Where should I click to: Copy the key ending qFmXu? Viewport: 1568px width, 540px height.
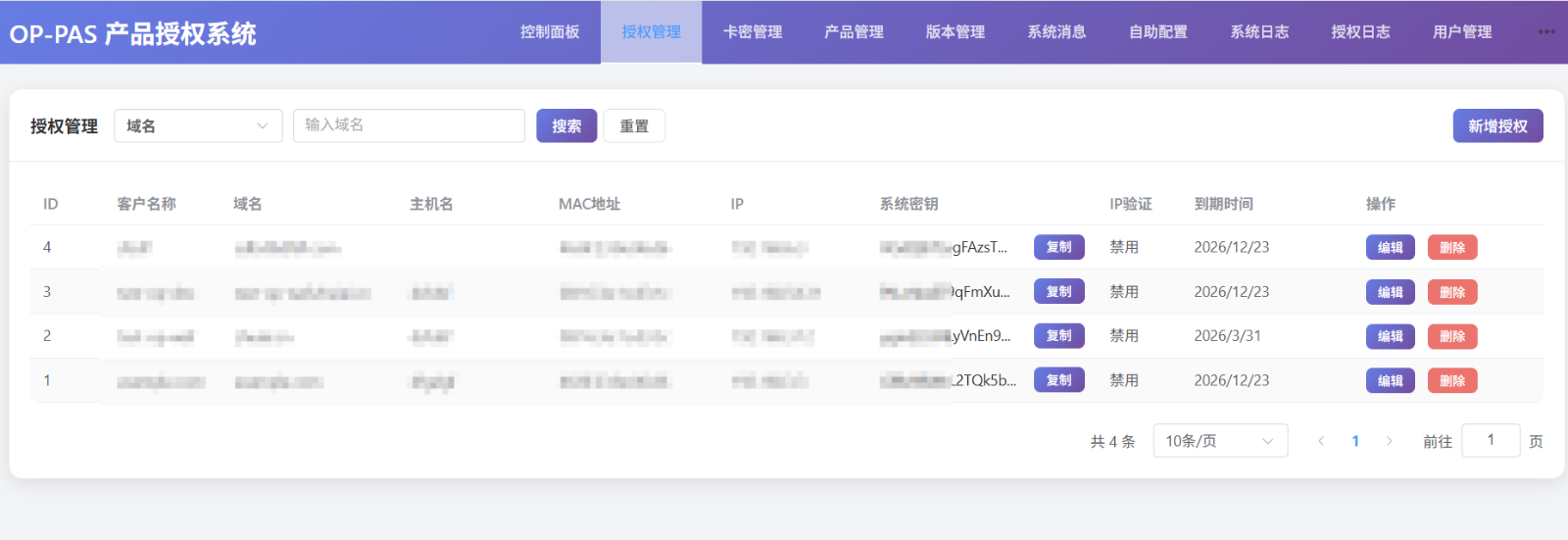coord(1058,291)
